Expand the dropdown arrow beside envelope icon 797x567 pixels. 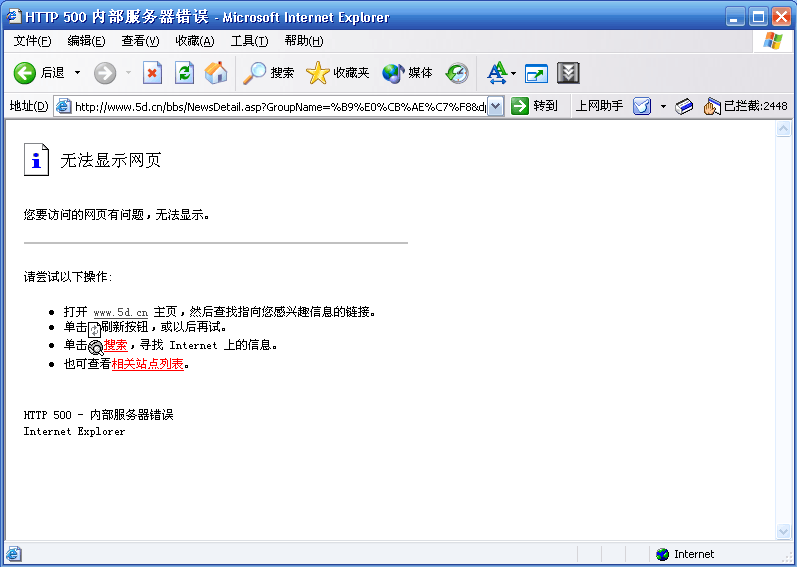pyautogui.click(x=663, y=107)
